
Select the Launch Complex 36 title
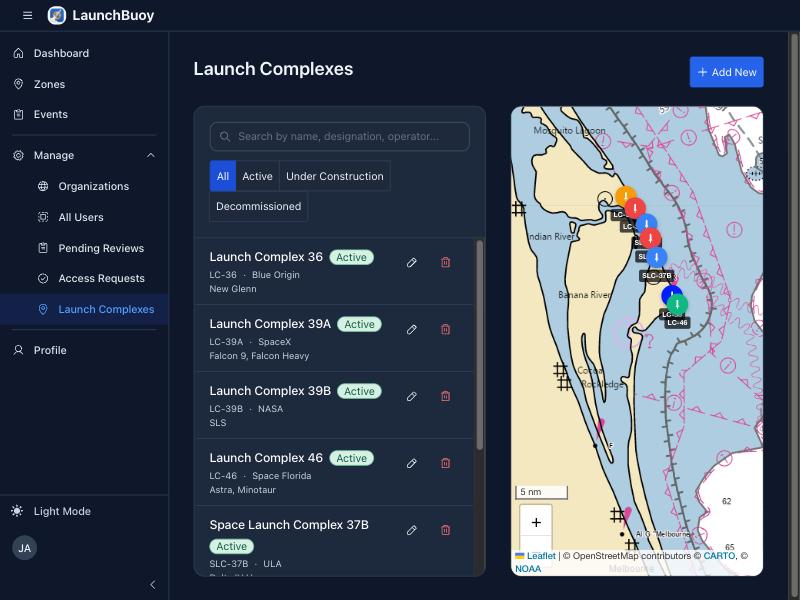pos(266,257)
